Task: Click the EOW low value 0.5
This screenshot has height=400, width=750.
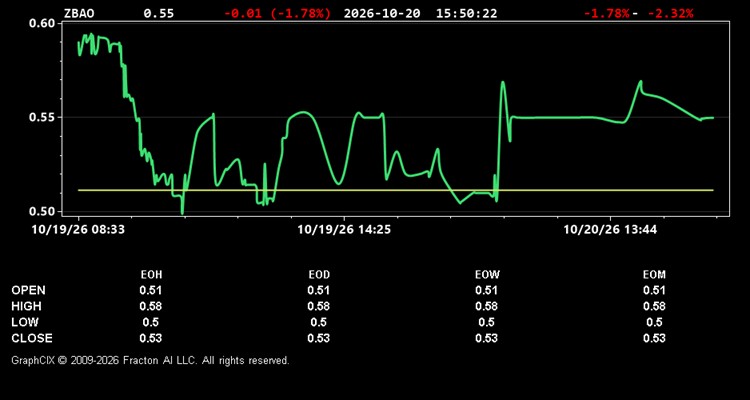Action: [486, 322]
